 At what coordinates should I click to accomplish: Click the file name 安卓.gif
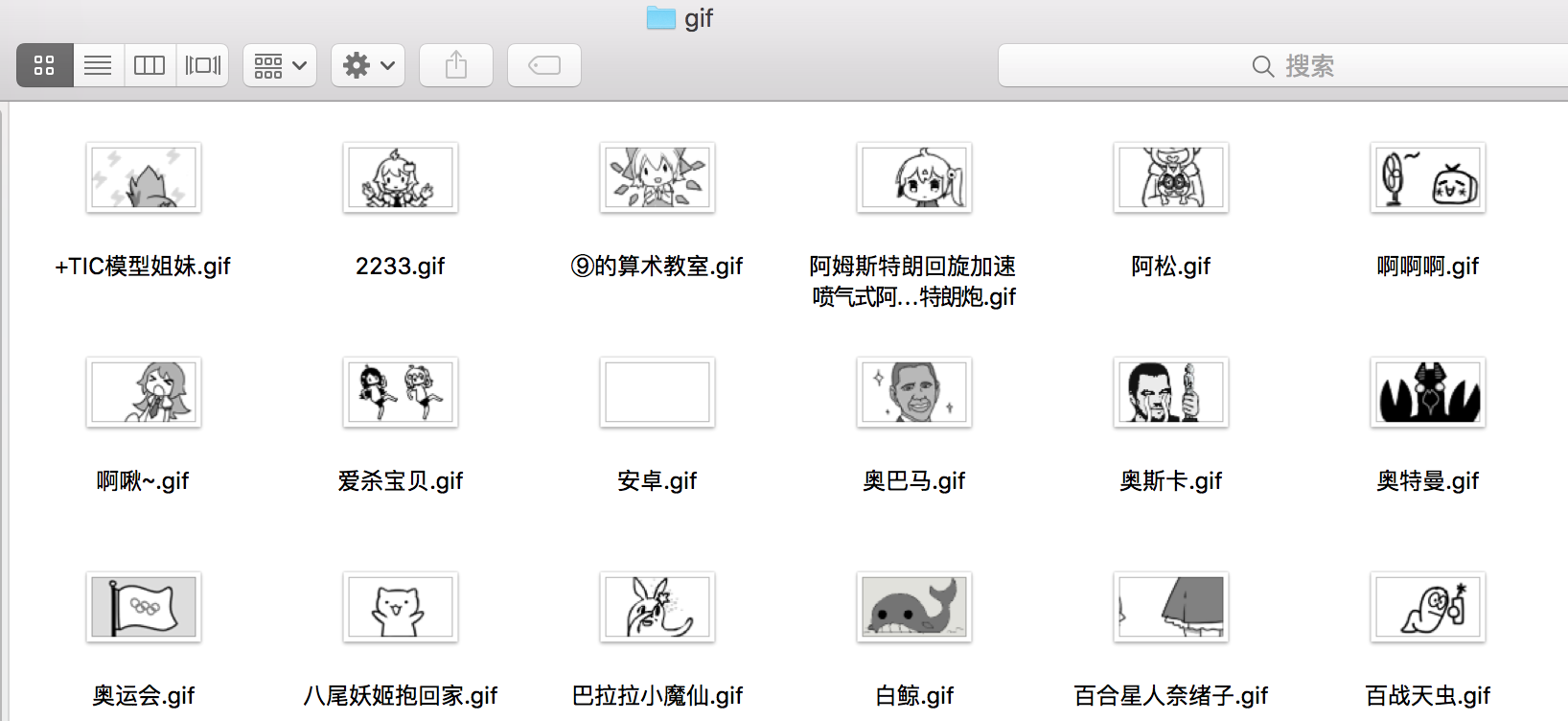[657, 480]
